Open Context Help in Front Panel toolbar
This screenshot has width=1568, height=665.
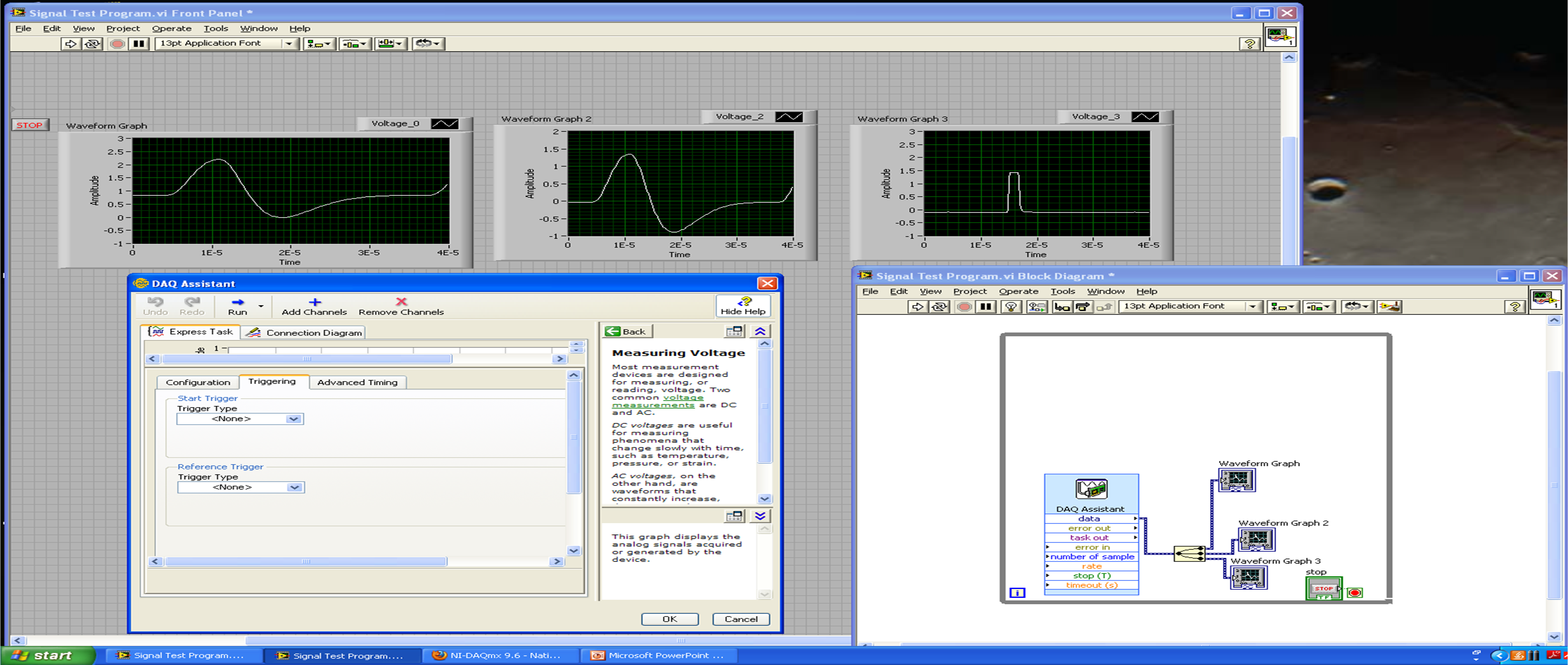click(1249, 44)
